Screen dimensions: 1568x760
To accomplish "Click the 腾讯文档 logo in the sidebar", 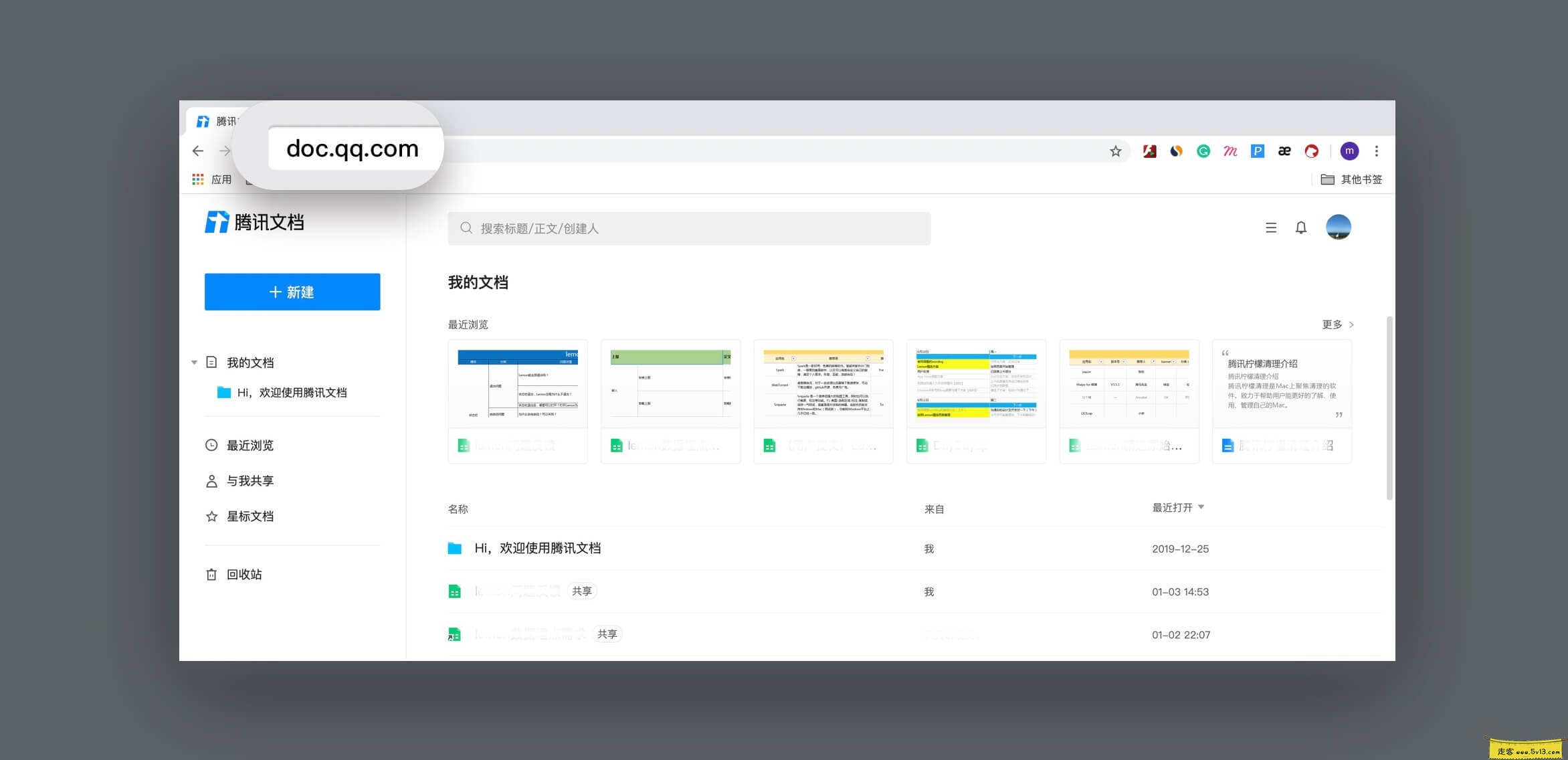I will coord(256,221).
